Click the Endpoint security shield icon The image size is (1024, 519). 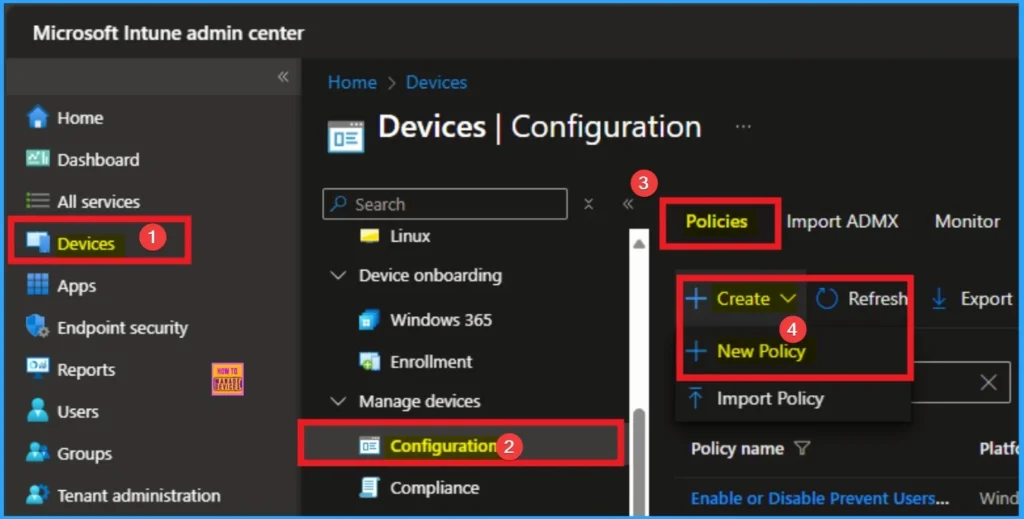click(37, 326)
